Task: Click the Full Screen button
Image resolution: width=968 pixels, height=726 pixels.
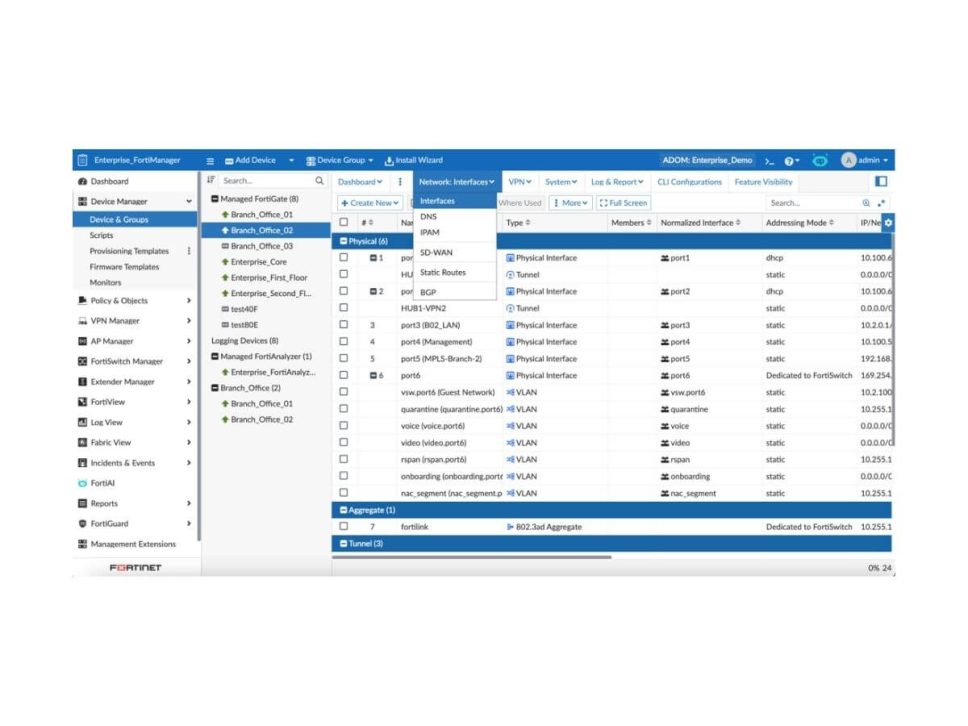Action: 623,203
